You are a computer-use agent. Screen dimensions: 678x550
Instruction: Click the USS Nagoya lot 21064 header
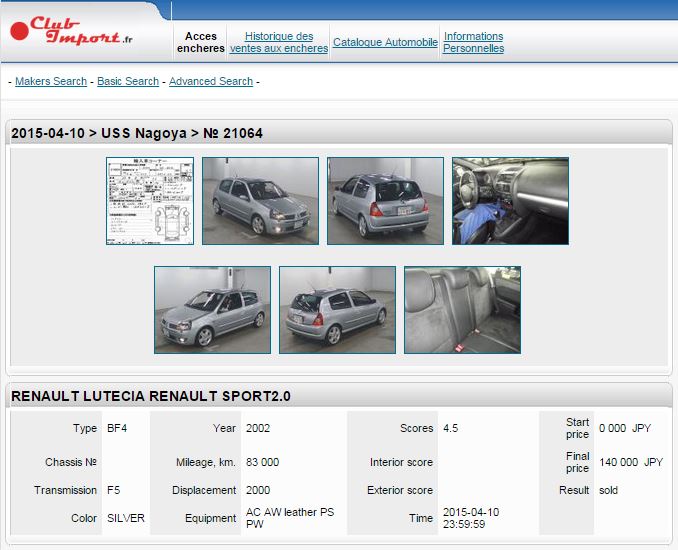click(x=137, y=133)
